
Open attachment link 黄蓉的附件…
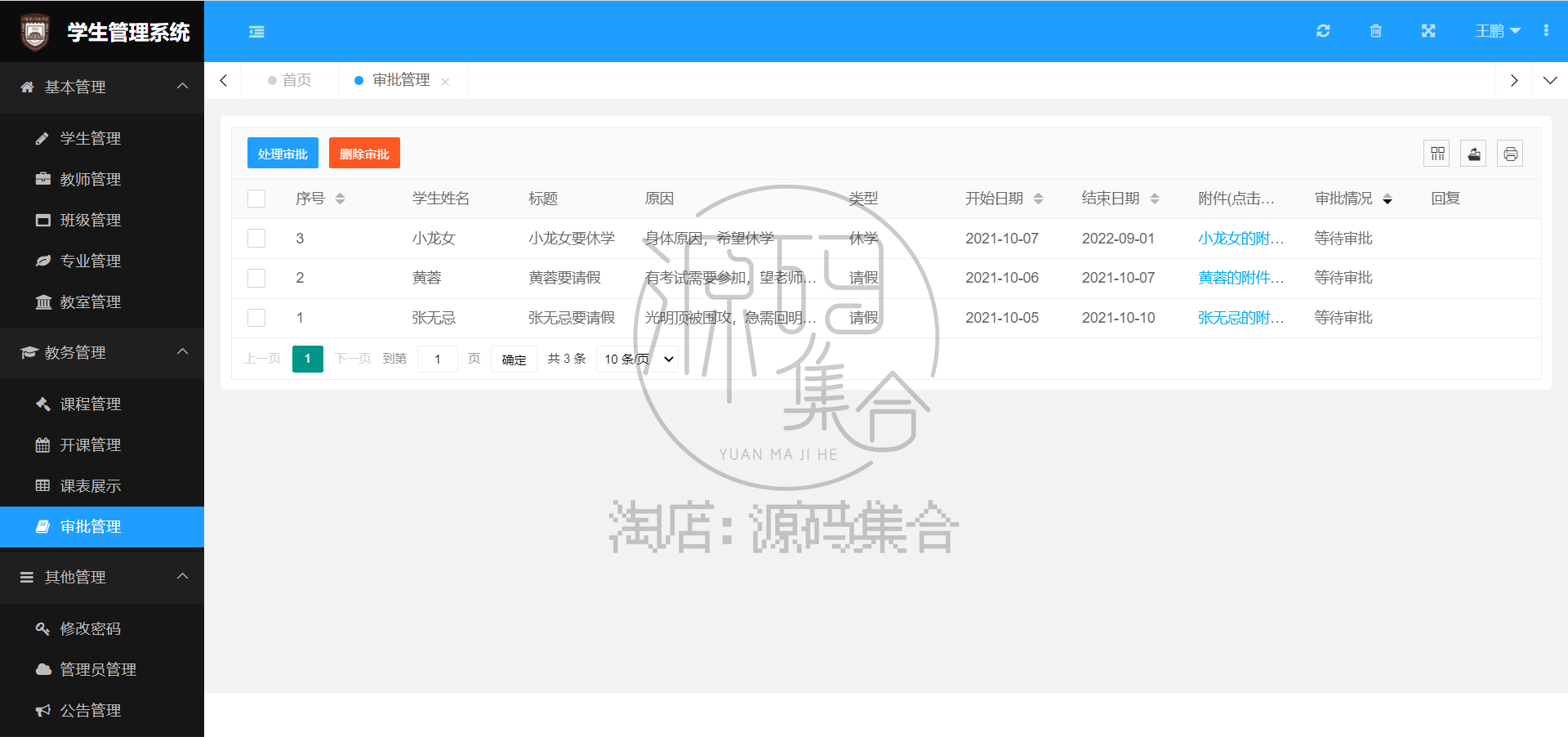(x=1241, y=278)
